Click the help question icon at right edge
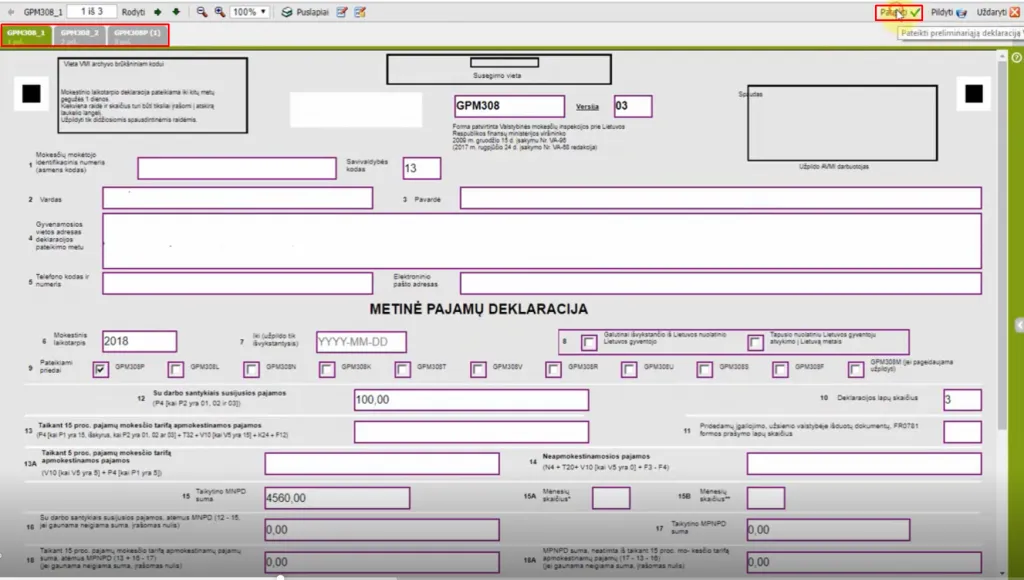 click(1017, 57)
